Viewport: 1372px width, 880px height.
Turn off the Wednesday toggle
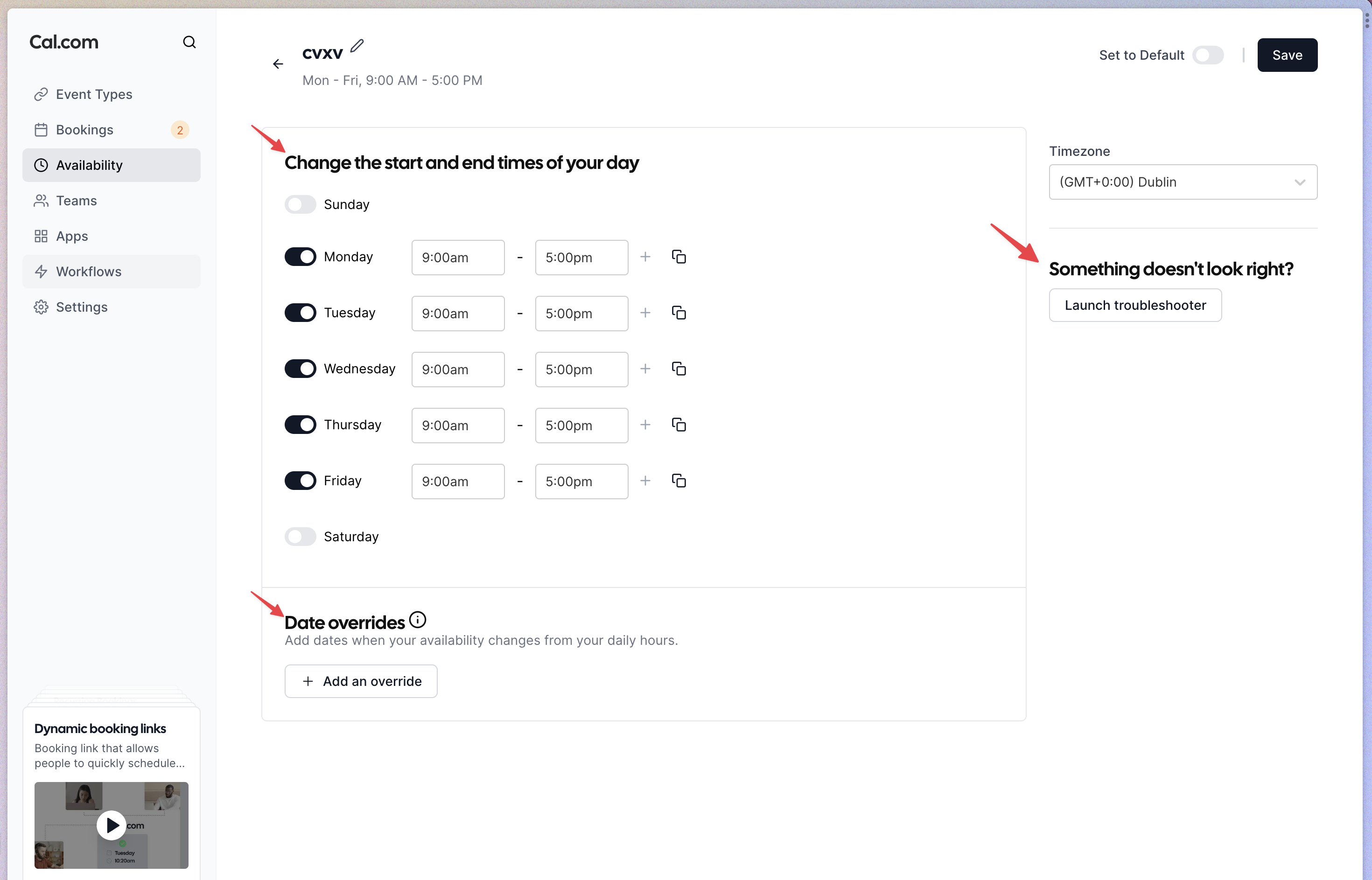tap(300, 369)
